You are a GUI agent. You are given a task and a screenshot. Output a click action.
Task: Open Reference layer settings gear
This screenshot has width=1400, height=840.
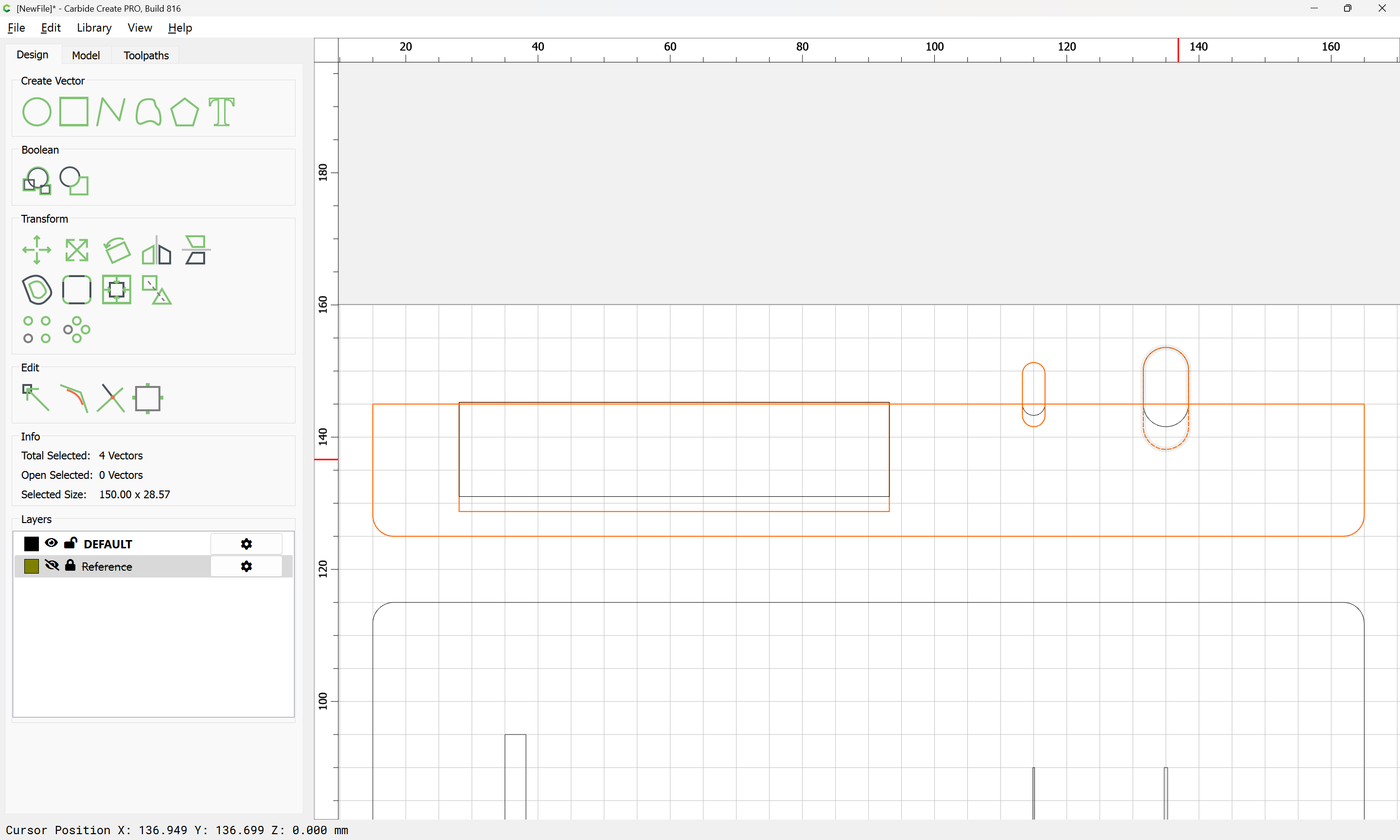point(246,567)
